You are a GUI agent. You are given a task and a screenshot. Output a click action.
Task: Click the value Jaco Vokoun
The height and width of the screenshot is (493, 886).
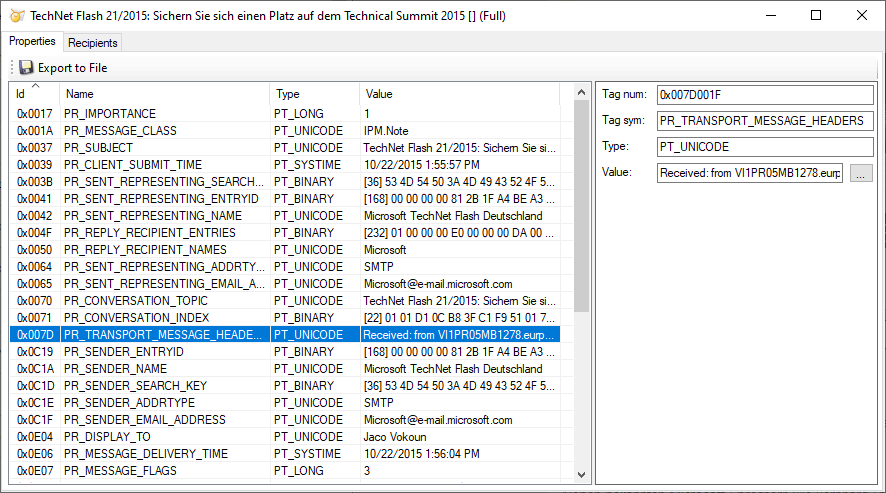[x=395, y=436]
